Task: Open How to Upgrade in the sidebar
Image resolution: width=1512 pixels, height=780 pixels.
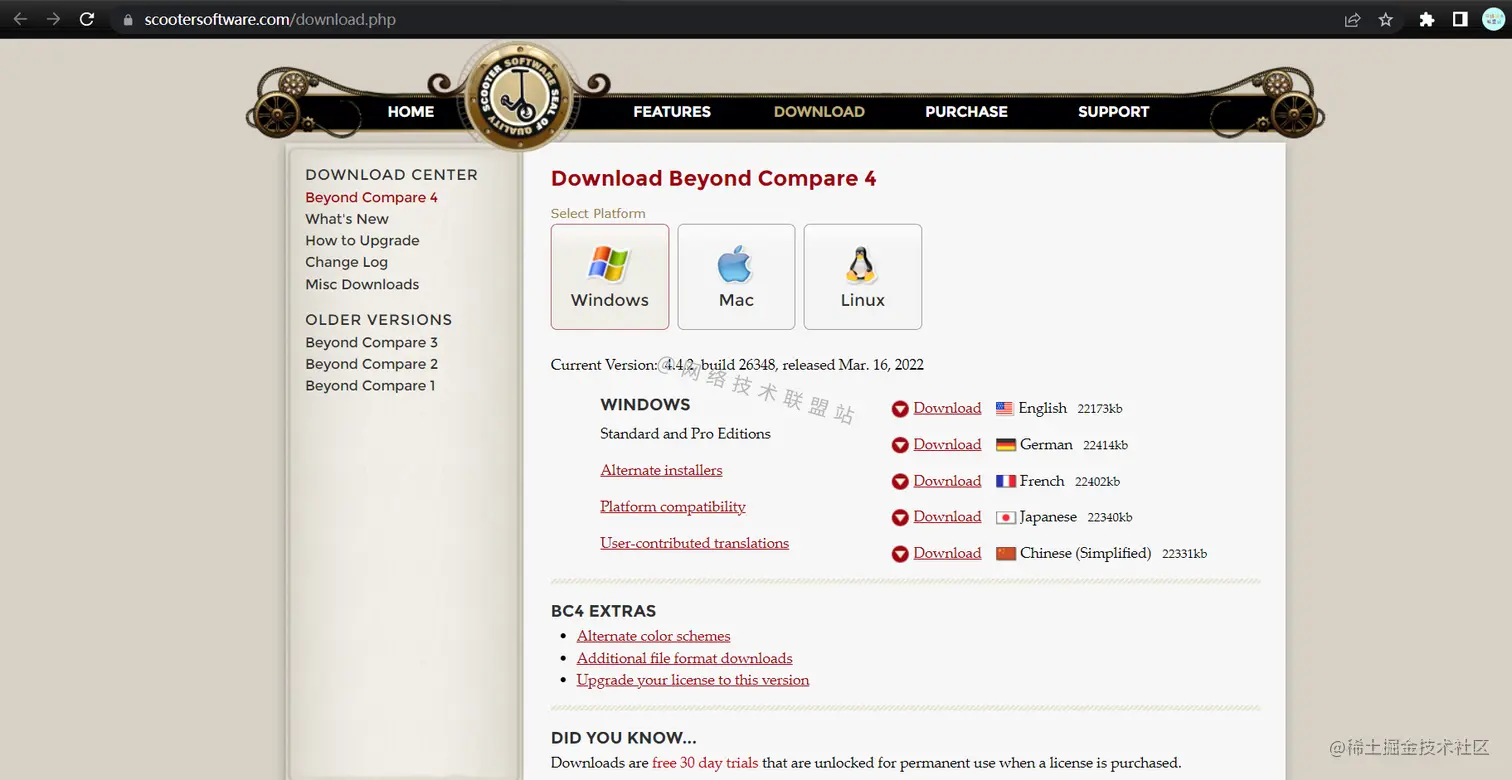Action: click(x=362, y=241)
